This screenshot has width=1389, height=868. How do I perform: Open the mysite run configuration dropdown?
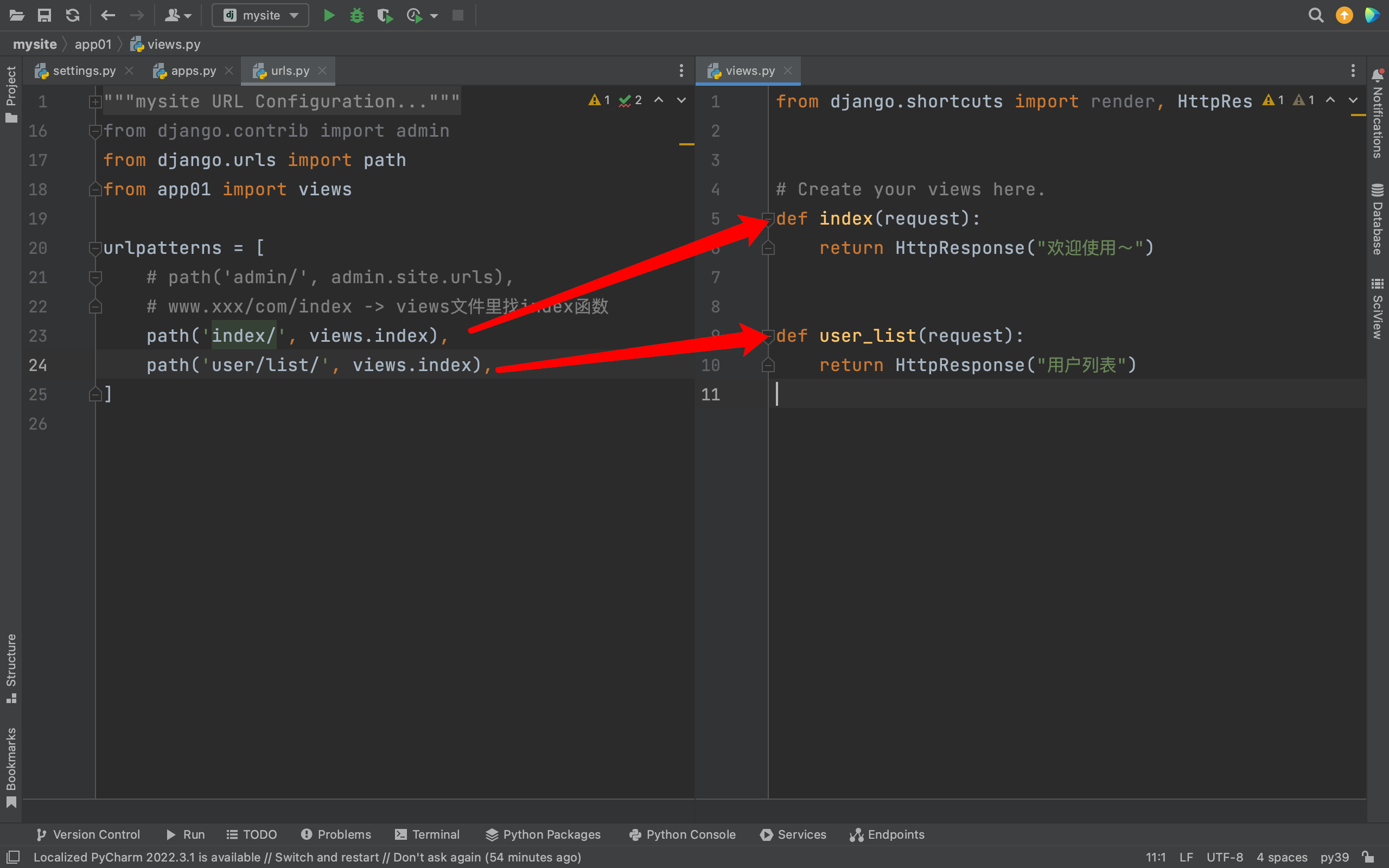[x=260, y=16]
